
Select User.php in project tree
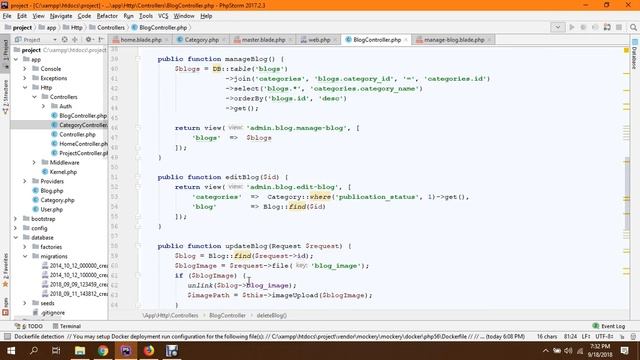click(47, 209)
